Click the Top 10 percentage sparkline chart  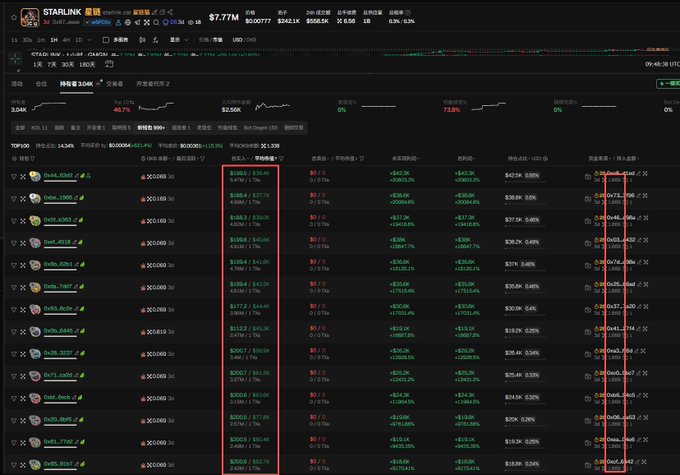156,106
